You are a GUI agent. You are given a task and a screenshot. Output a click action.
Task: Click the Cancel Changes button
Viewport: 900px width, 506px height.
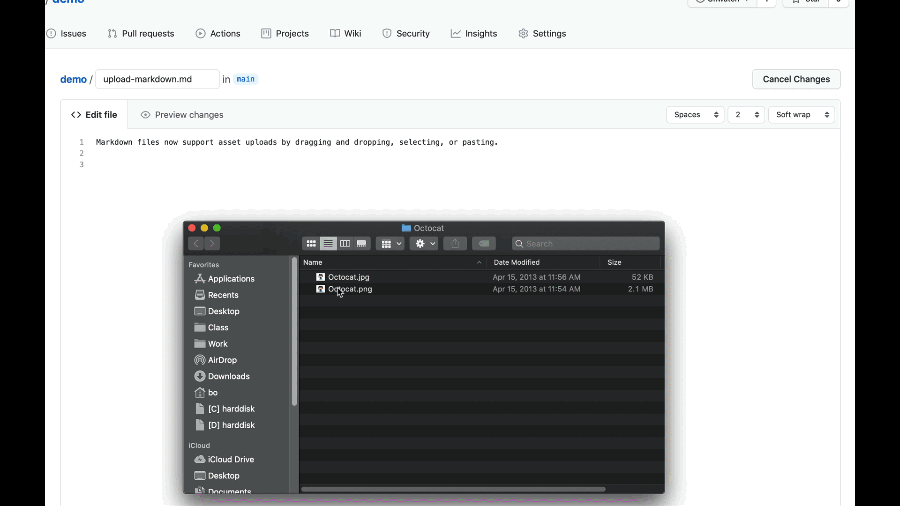click(796, 79)
